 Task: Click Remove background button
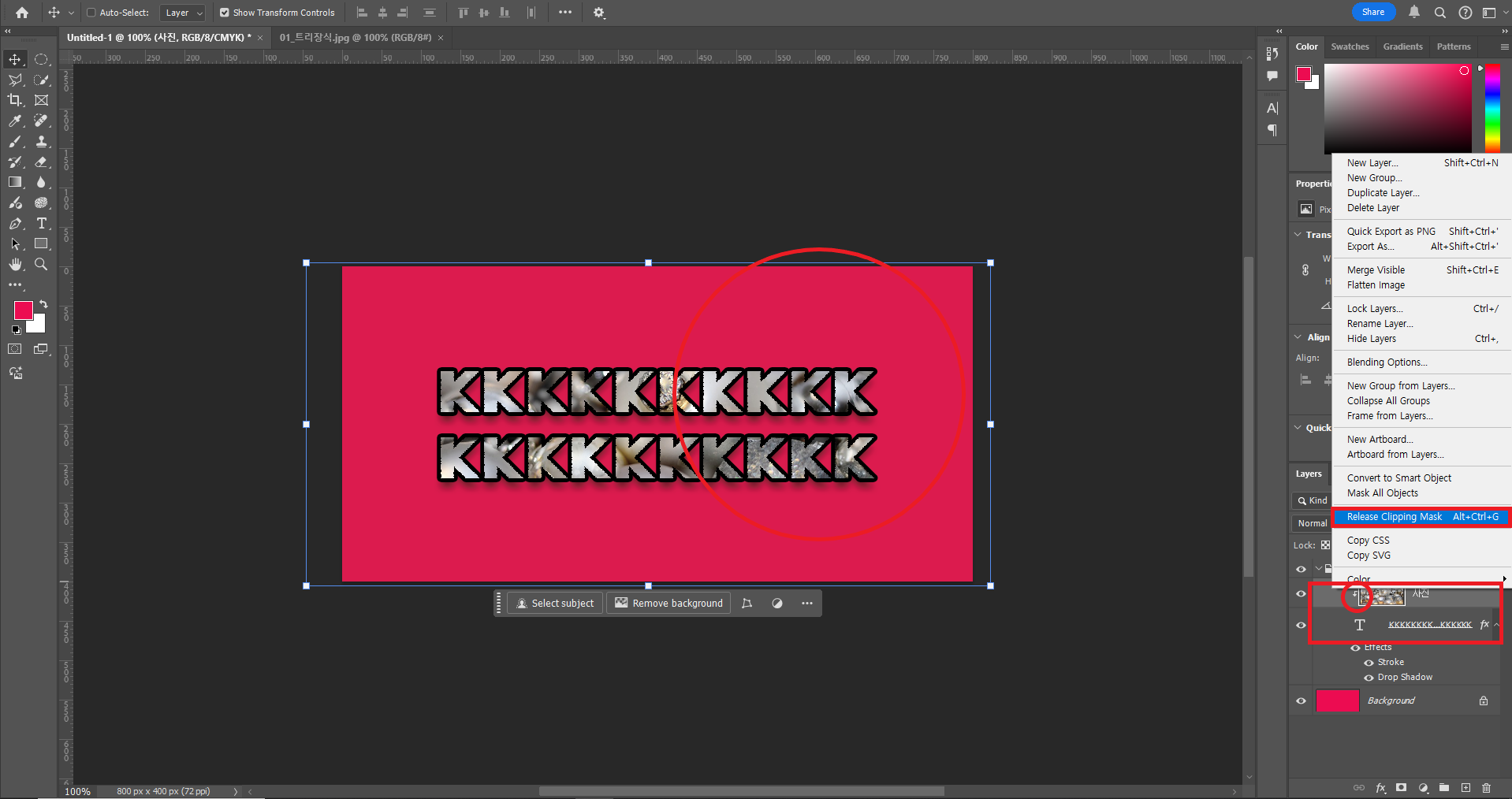pos(668,604)
